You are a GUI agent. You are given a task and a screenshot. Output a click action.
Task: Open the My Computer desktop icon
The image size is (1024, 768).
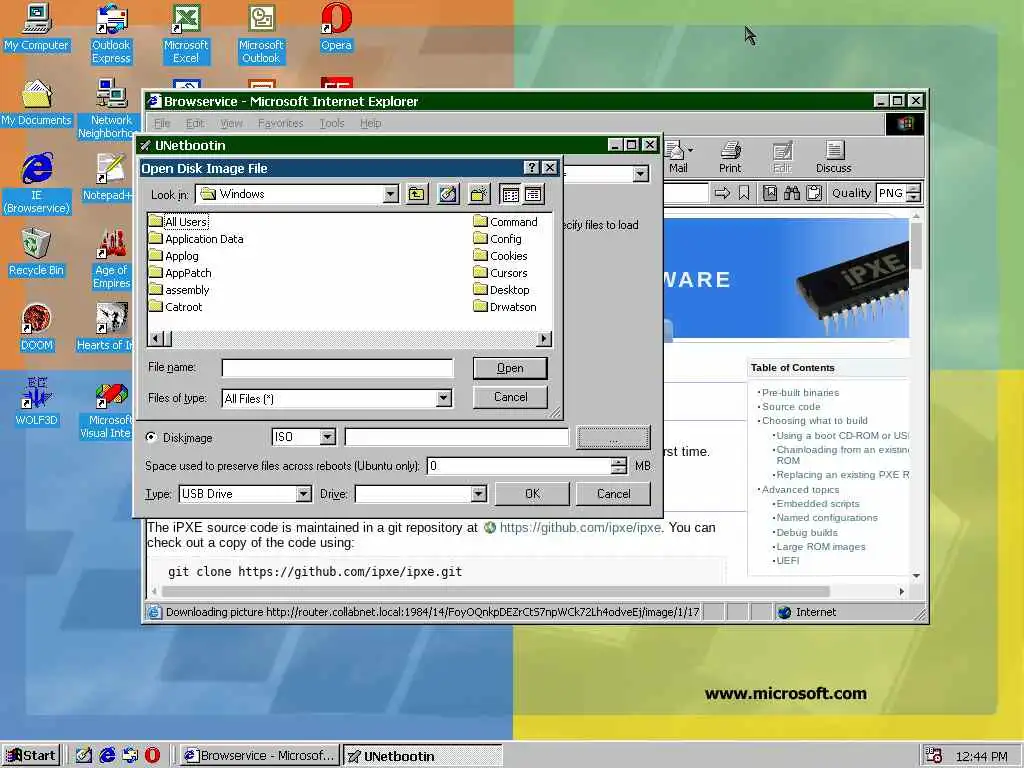pos(36,27)
